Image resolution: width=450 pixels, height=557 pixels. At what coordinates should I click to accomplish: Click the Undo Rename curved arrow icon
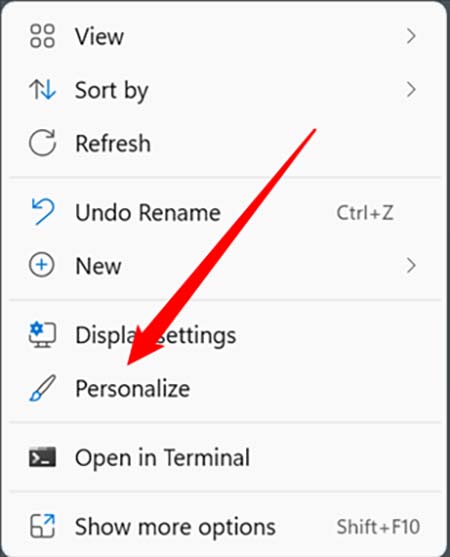click(43, 212)
